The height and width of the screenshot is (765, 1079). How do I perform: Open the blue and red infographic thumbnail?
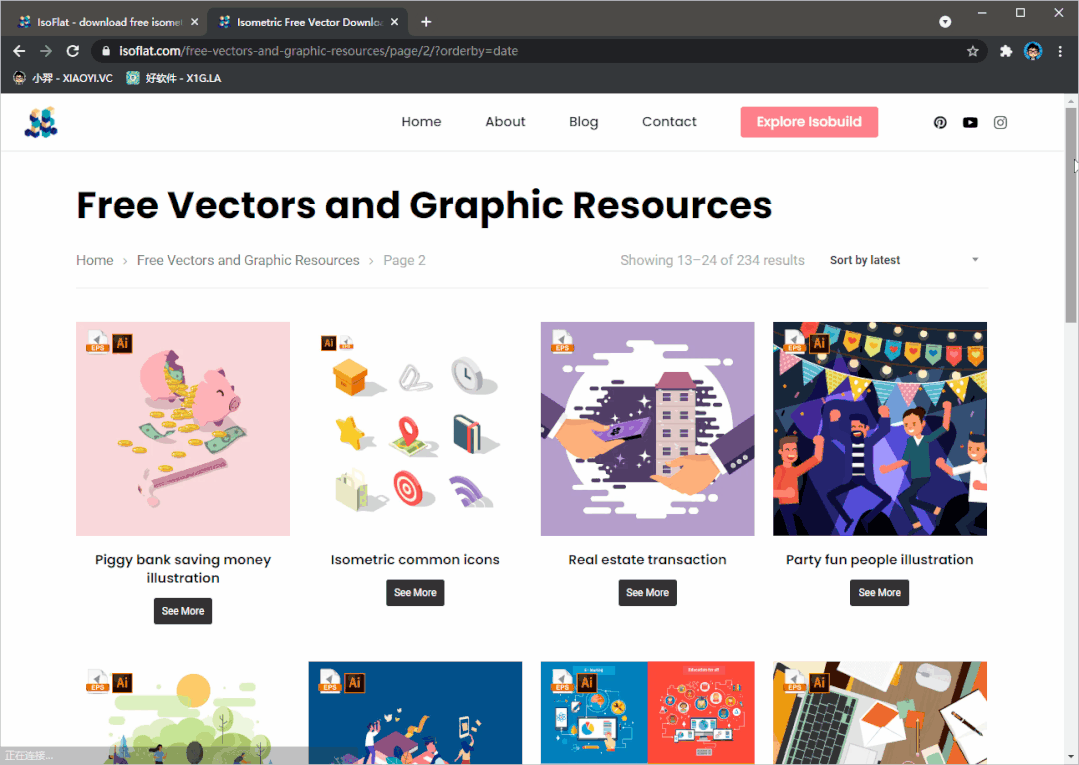[648, 713]
